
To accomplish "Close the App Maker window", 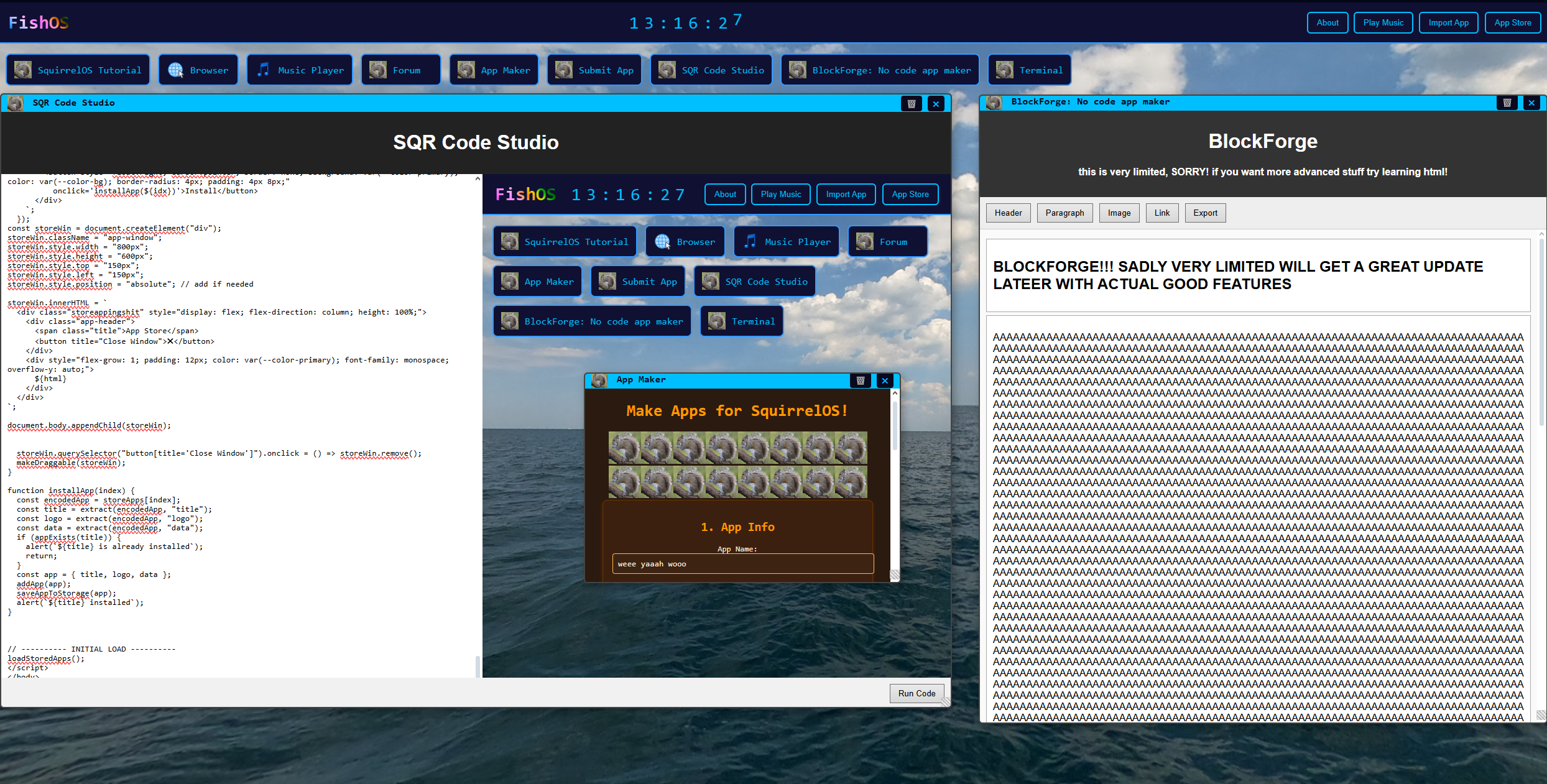I will pyautogui.click(x=885, y=380).
